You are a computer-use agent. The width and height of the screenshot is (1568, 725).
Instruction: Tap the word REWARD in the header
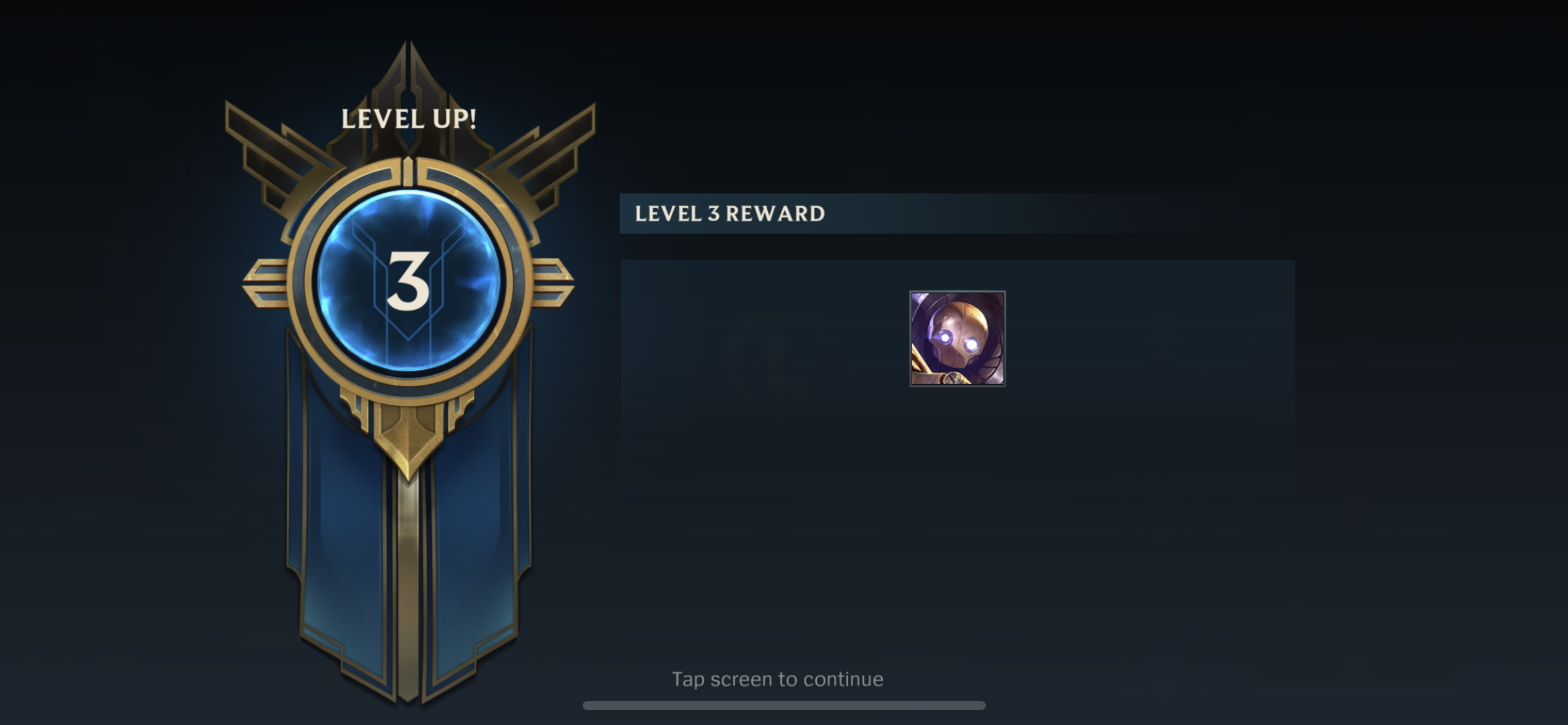pyautogui.click(x=775, y=214)
